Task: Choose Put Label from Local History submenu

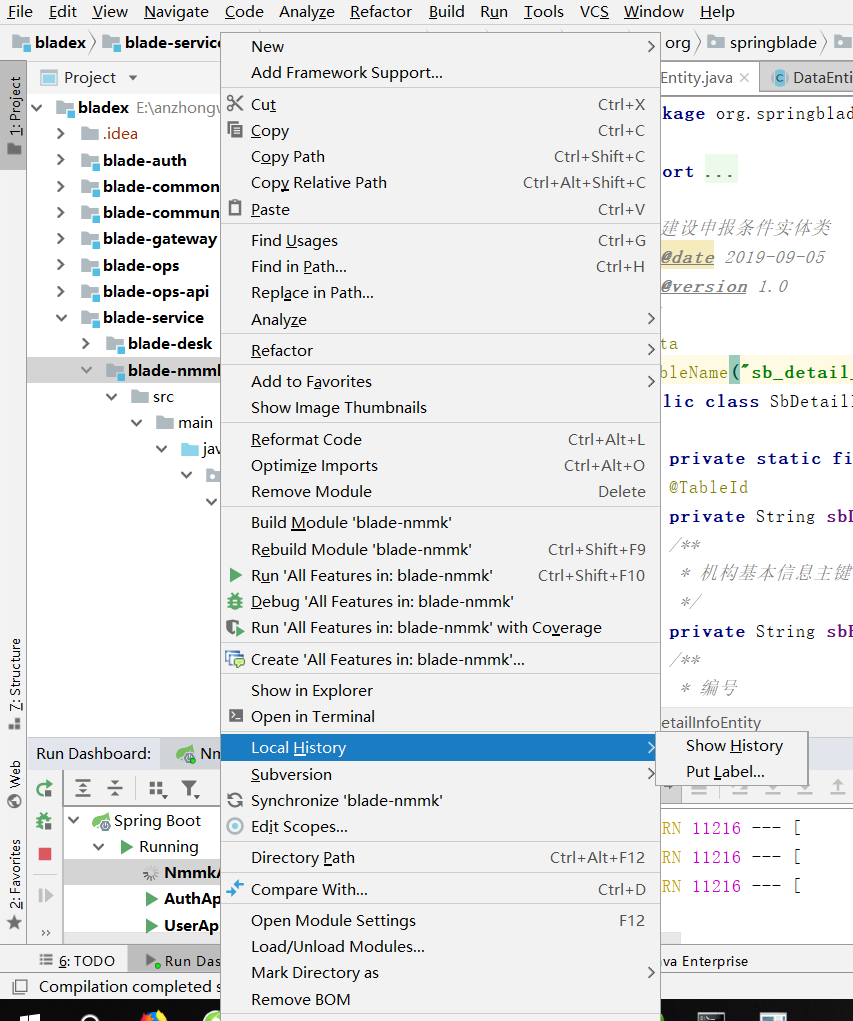Action: point(724,772)
